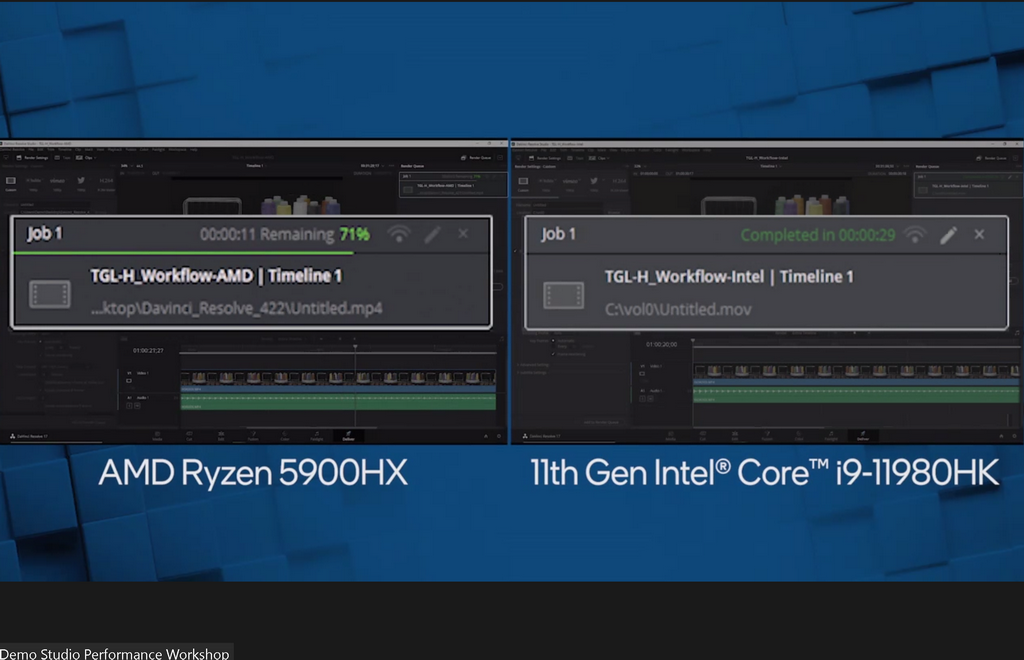The height and width of the screenshot is (660, 1024).
Task: Click the playhead marker in the AMD timeline
Action: coord(355,346)
